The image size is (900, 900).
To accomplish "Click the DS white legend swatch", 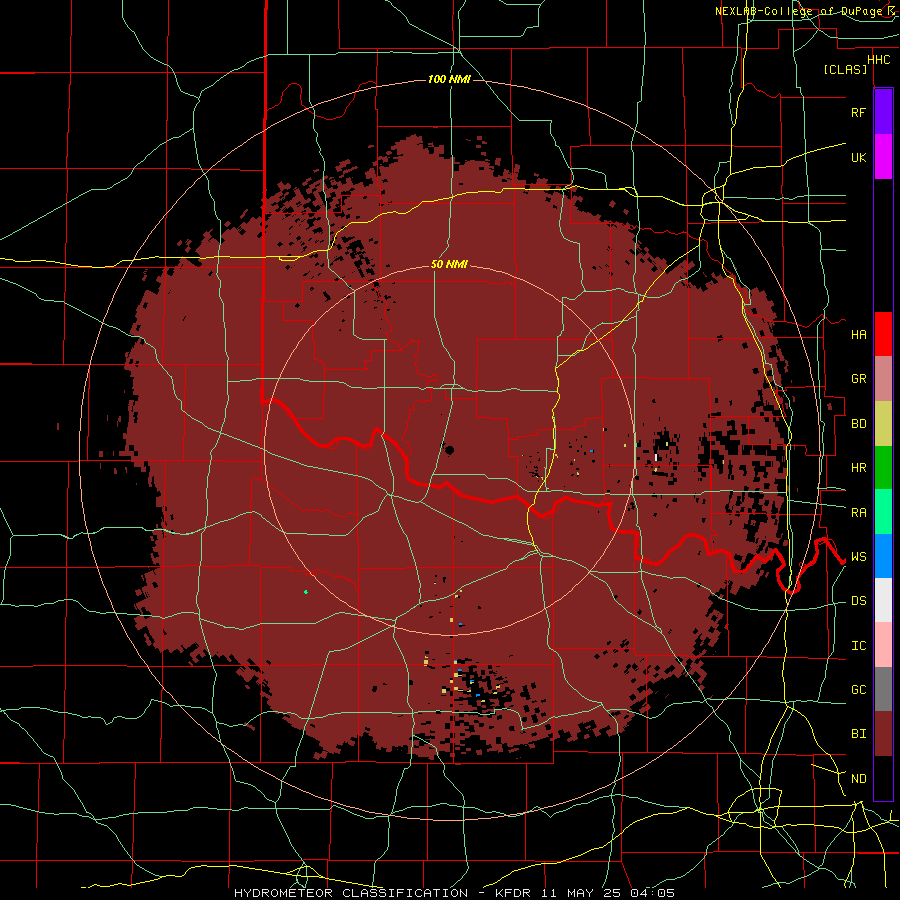I will [883, 600].
